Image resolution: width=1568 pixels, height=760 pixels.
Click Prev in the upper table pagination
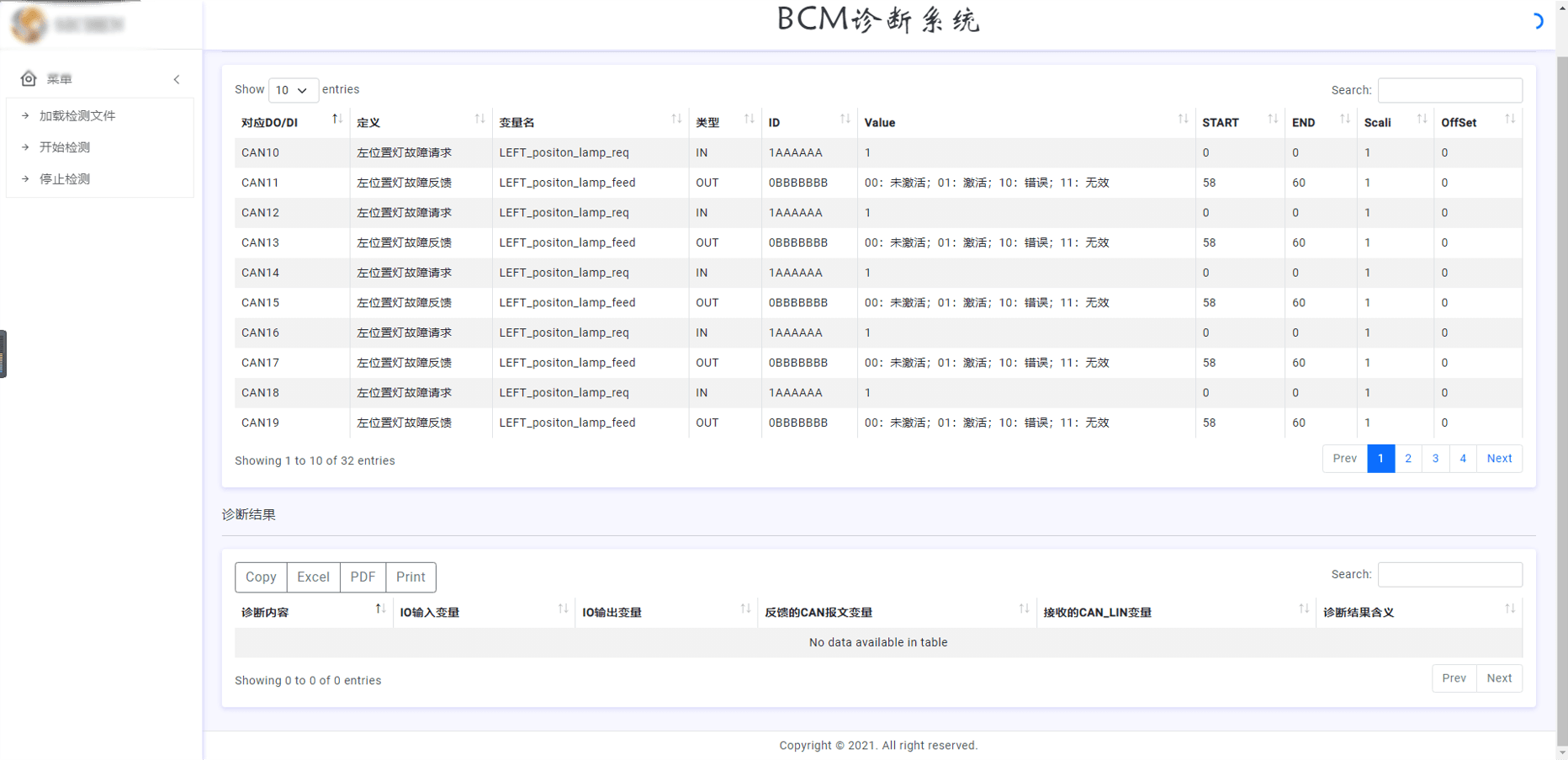(1345, 459)
